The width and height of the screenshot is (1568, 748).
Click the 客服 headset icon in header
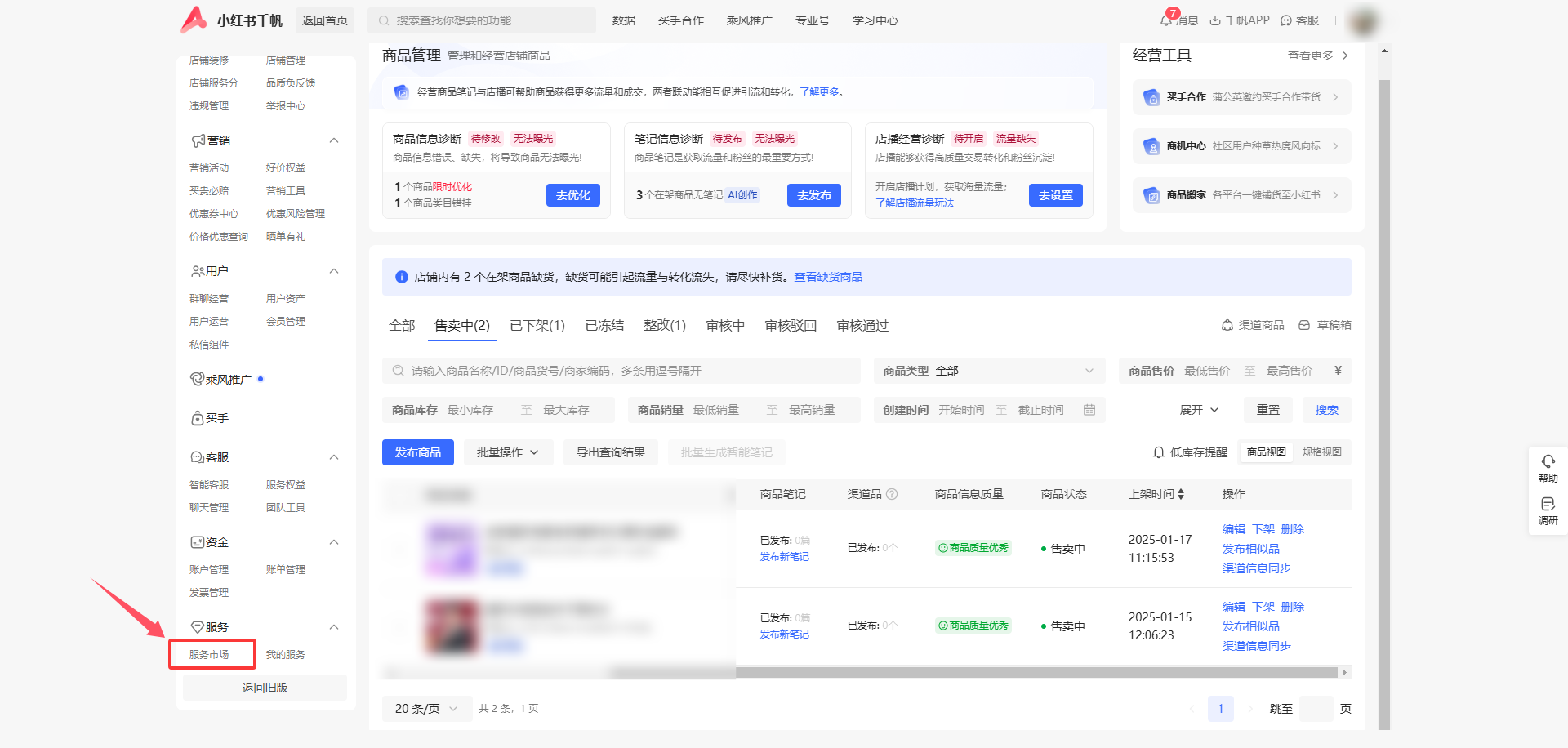(x=1286, y=20)
